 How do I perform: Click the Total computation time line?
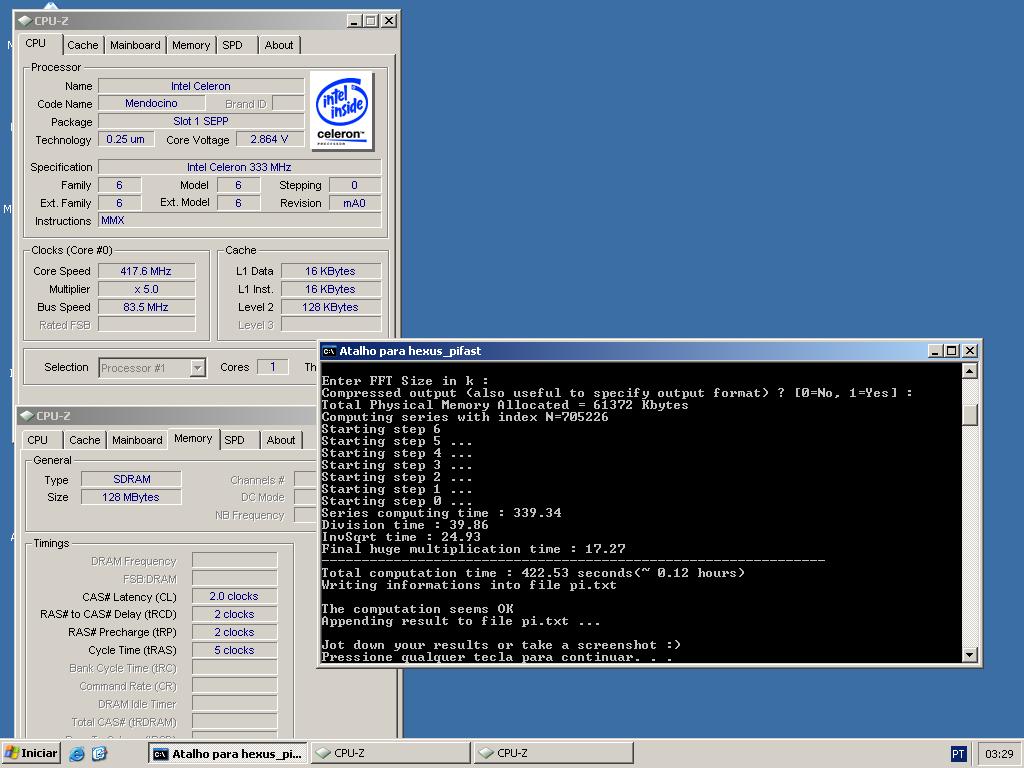(x=533, y=573)
